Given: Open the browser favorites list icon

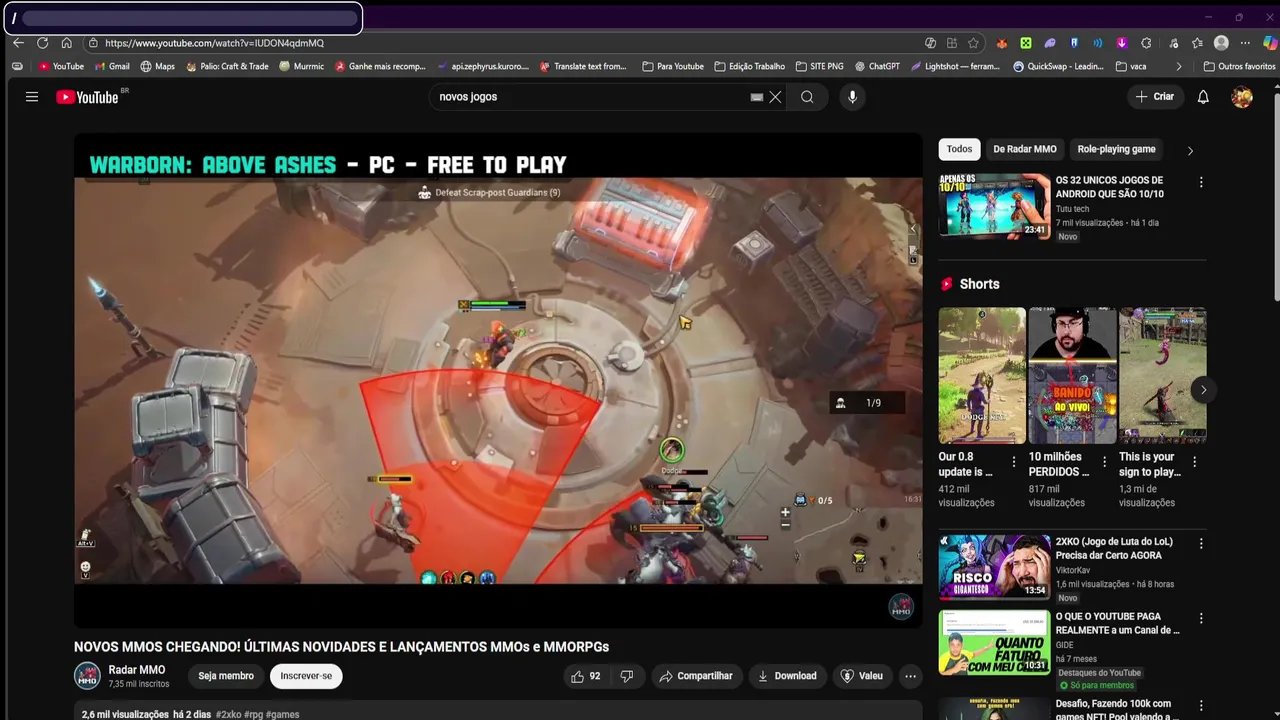Looking at the screenshot, I should pyautogui.click(x=1197, y=43).
